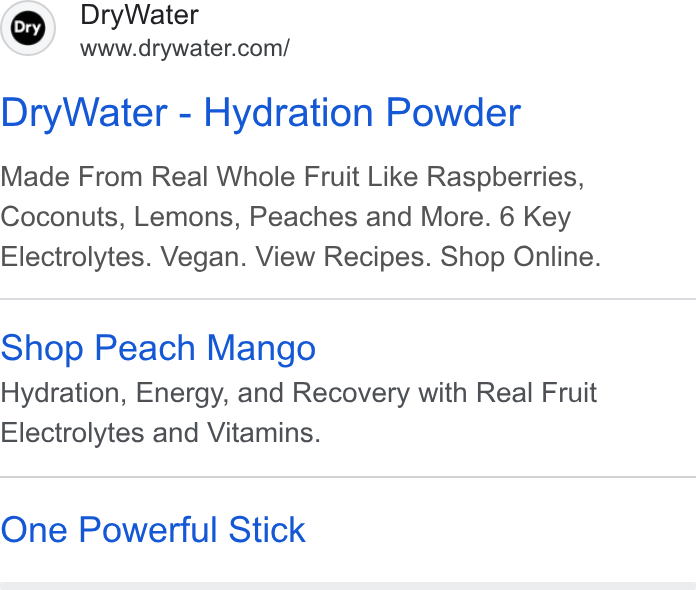Click the '6 Key' text in description
This screenshot has height=590, width=696.
(535, 217)
